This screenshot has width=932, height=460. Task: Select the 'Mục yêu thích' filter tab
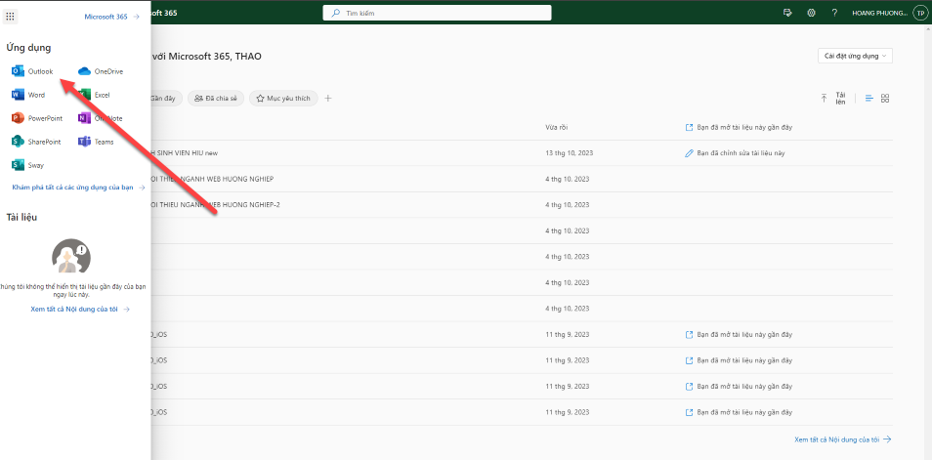coord(284,99)
